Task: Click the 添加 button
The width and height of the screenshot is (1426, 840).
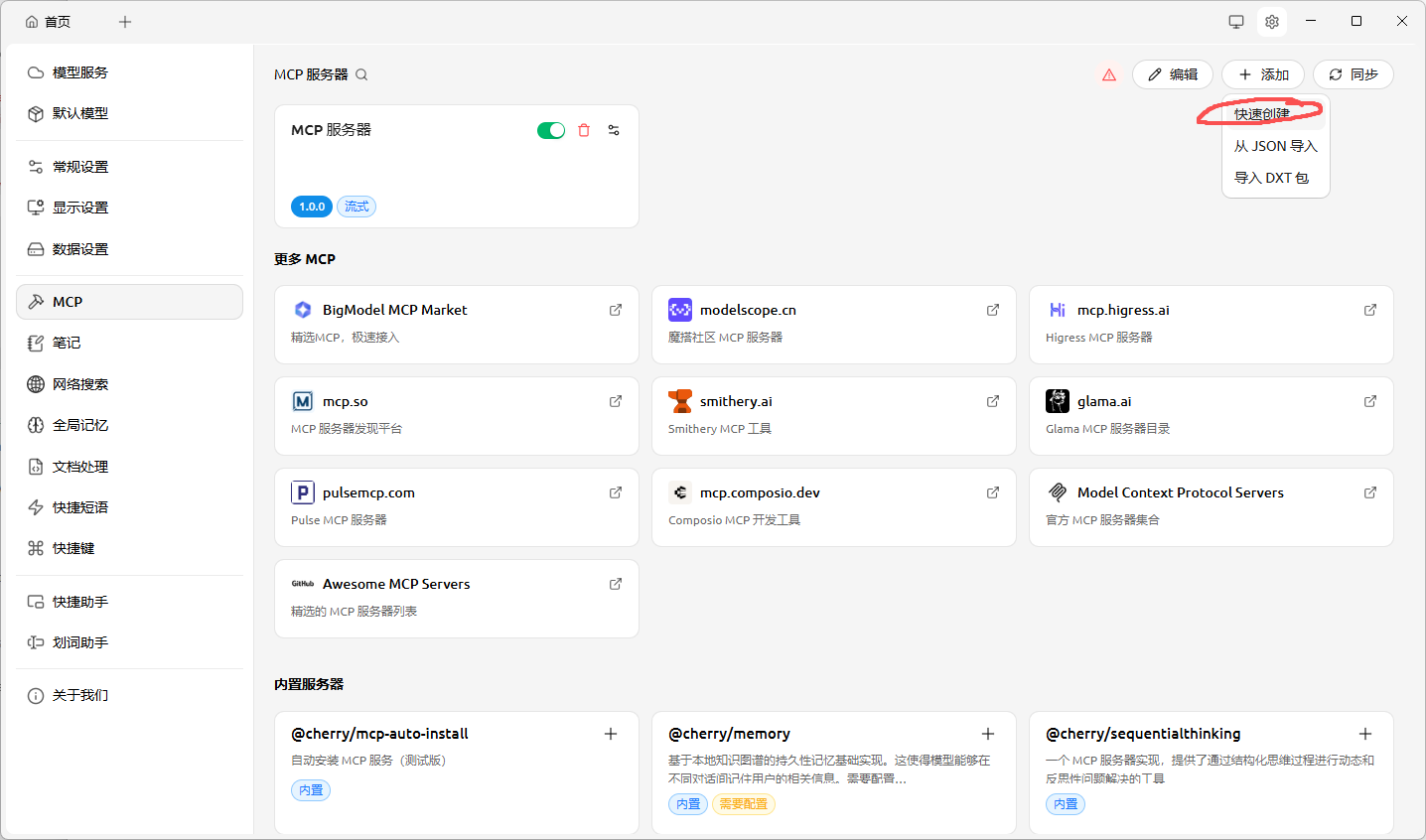Action: coord(1263,74)
